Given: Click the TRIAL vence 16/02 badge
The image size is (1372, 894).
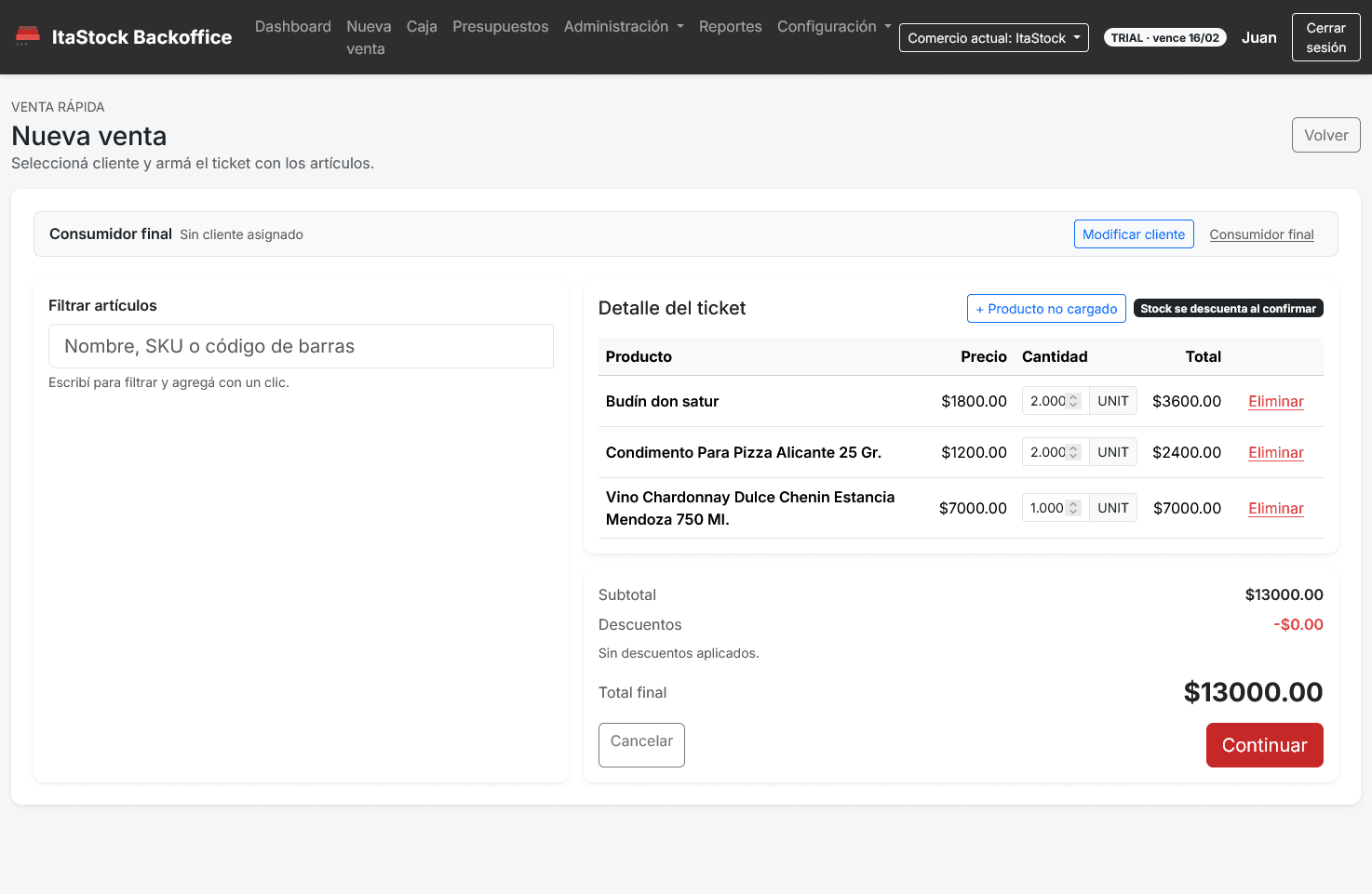Looking at the screenshot, I should coord(1165,38).
